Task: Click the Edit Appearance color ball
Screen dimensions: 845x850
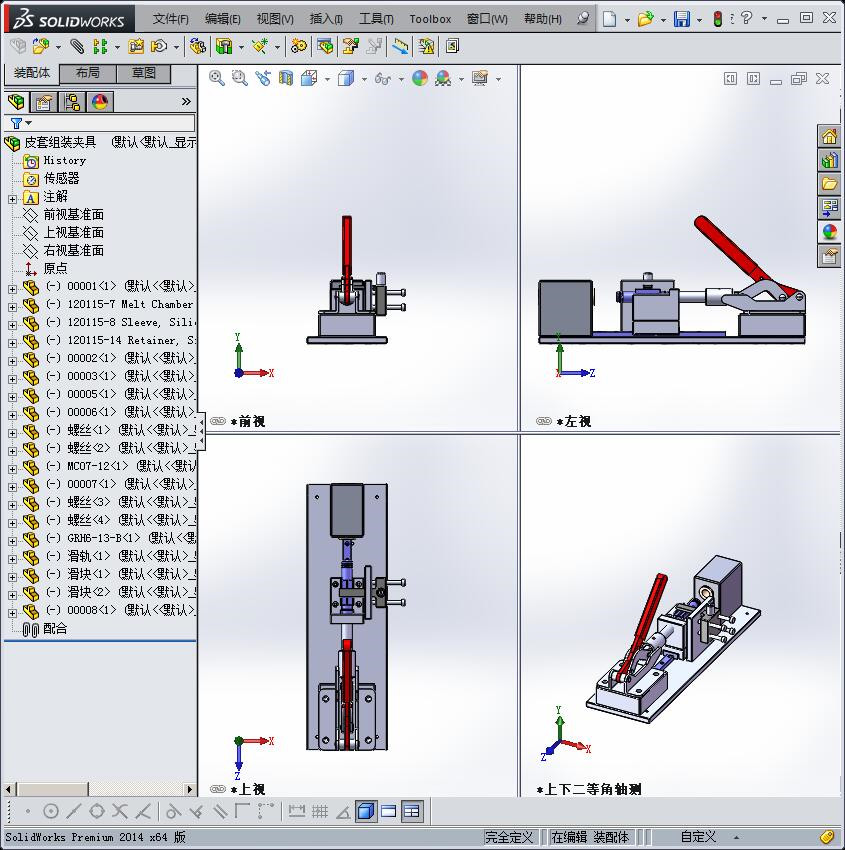Action: 420,79
